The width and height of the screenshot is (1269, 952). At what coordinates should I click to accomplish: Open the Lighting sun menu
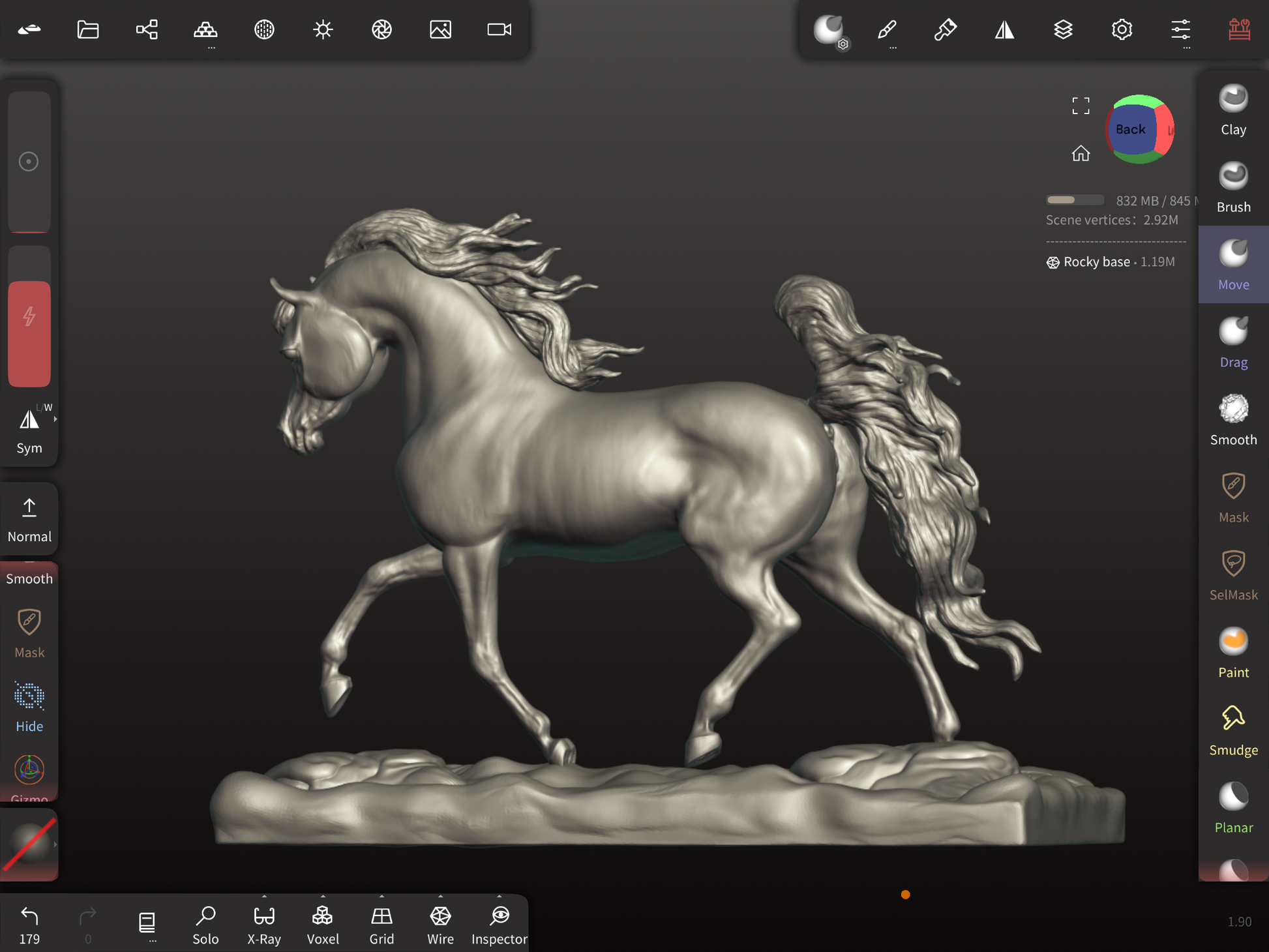tap(323, 29)
